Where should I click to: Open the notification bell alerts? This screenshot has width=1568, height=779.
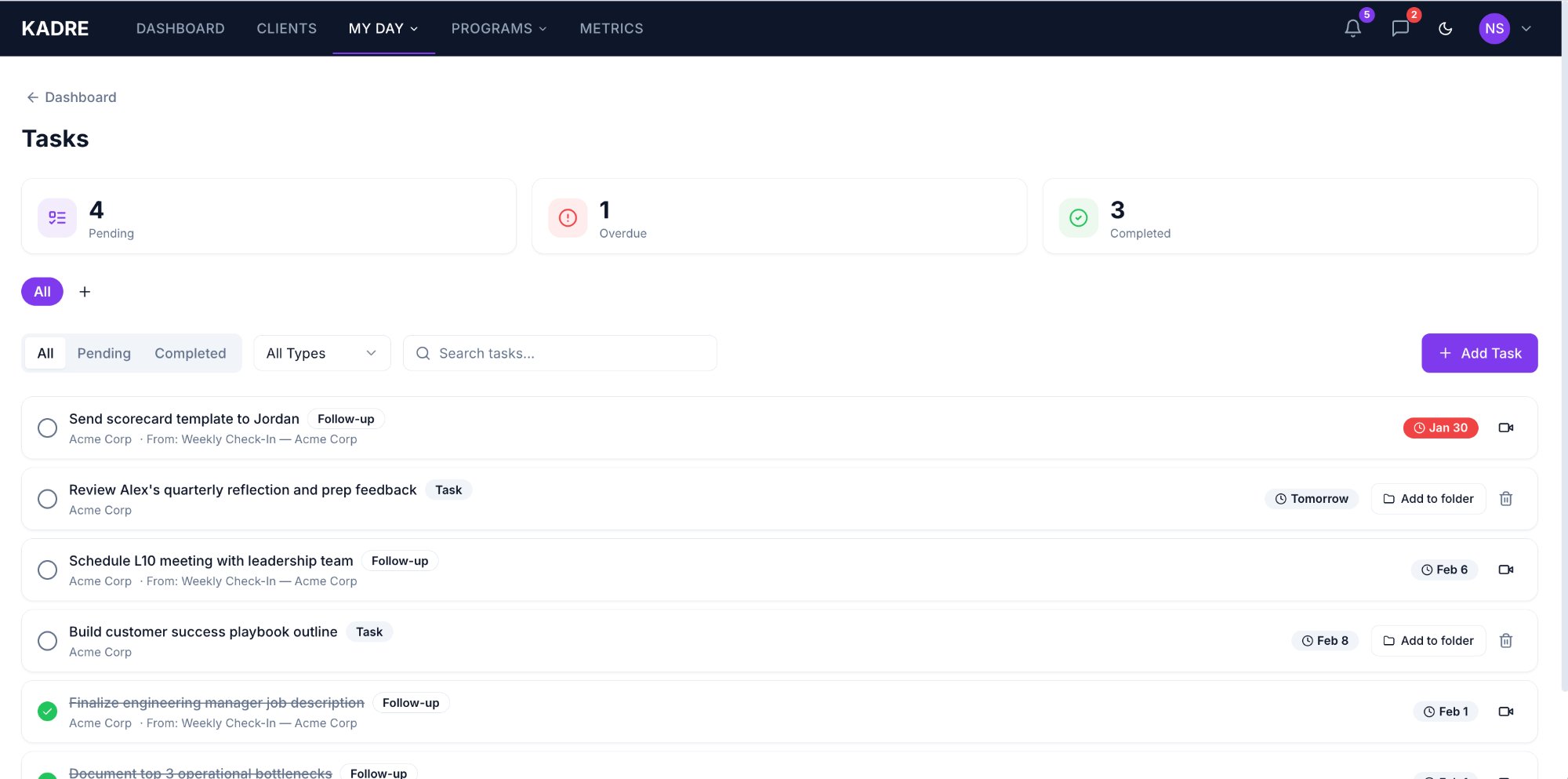(1352, 28)
